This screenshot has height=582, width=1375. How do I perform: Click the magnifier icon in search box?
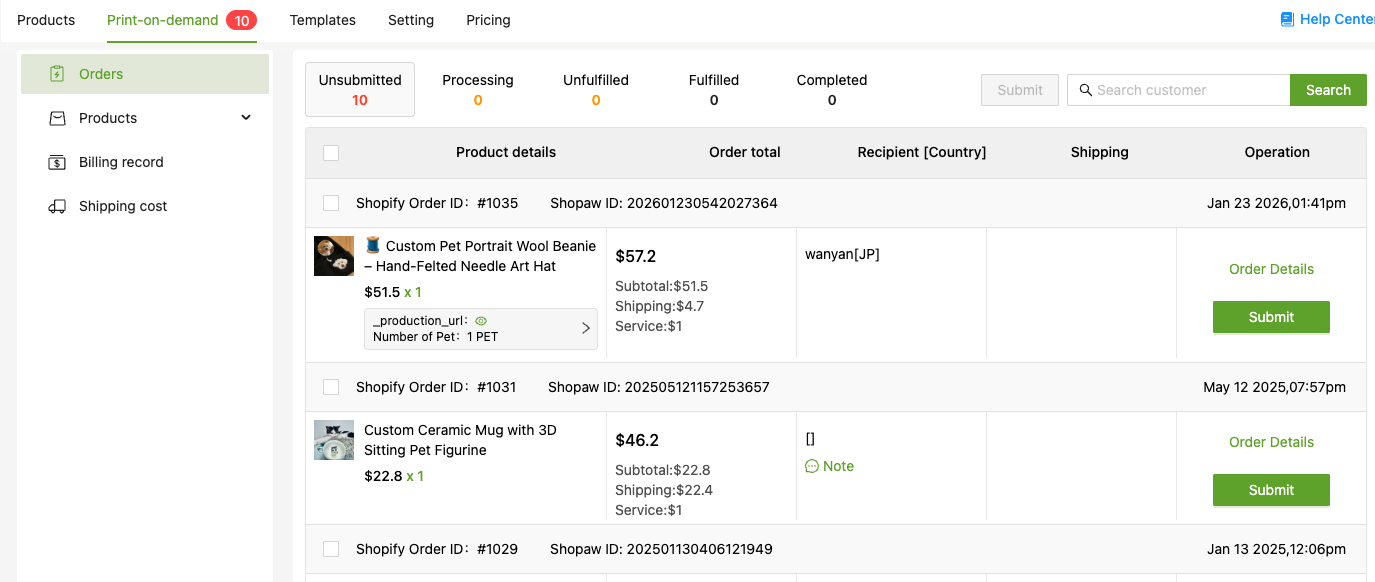tap(1085, 90)
